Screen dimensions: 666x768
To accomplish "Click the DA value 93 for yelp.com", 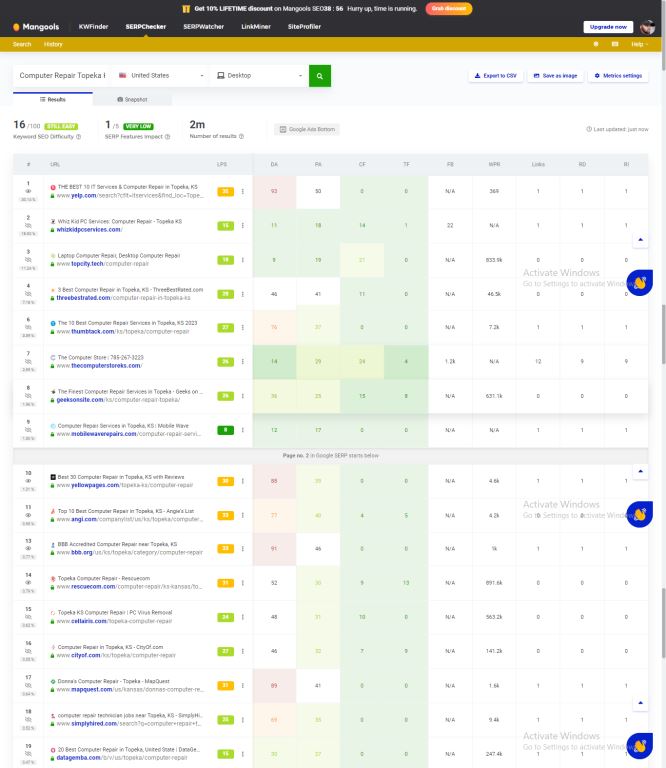I will 274,192.
